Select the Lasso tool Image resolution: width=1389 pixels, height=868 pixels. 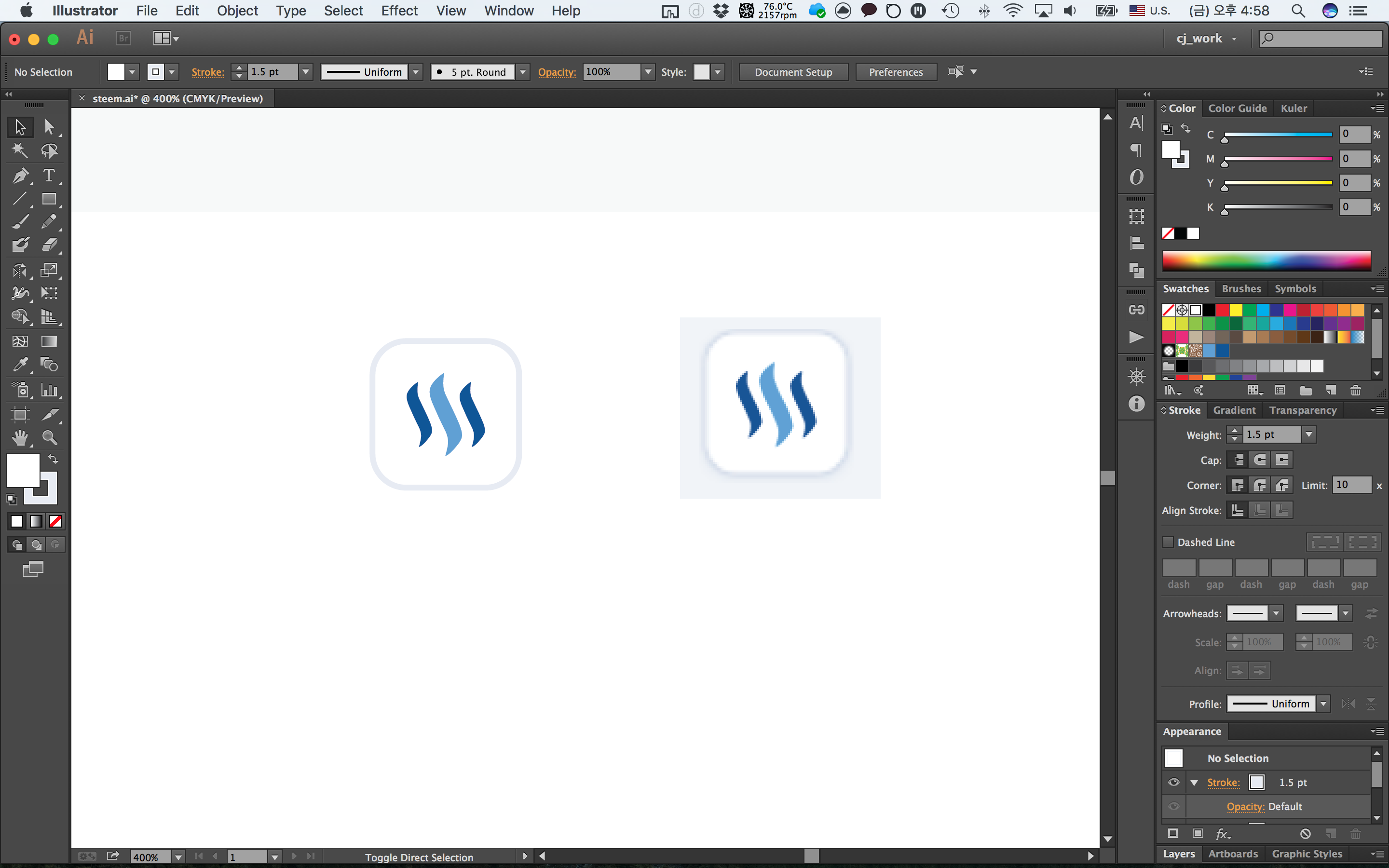tap(49, 150)
